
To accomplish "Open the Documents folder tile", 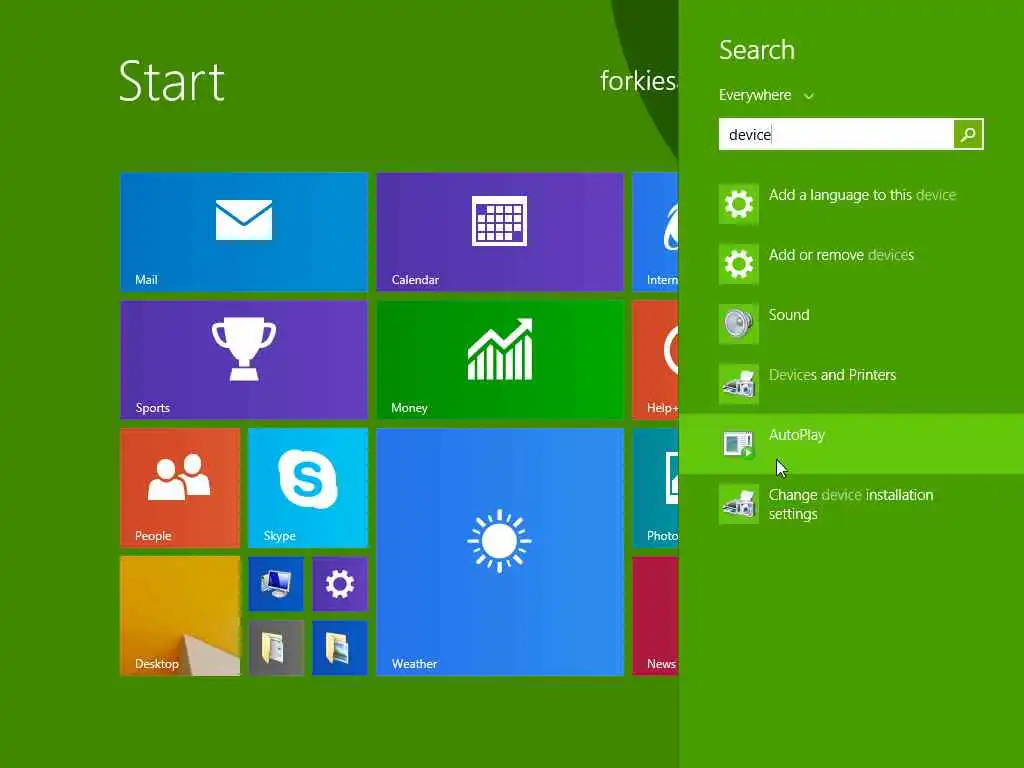I will click(276, 647).
